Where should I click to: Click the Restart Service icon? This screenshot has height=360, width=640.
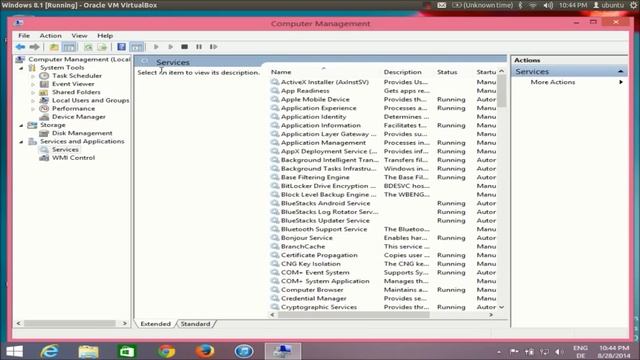213,47
